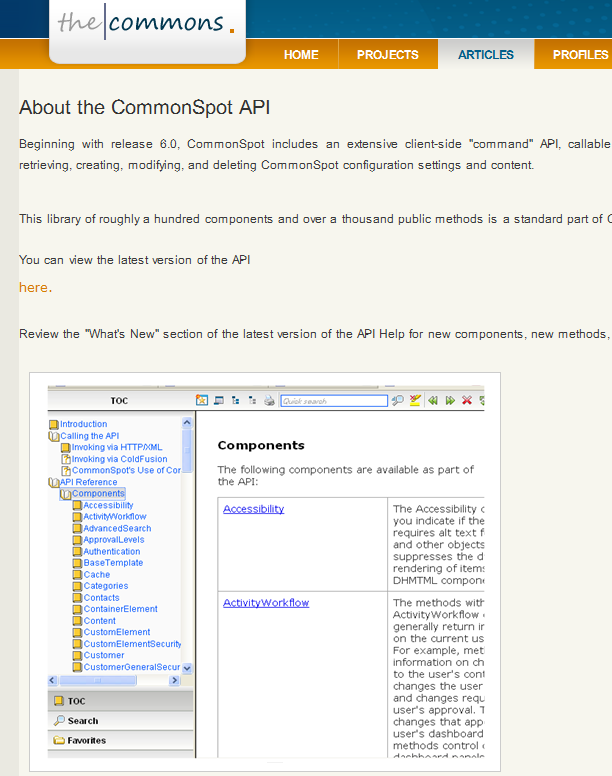Click the Cache book icon in tree

[x=77, y=575]
